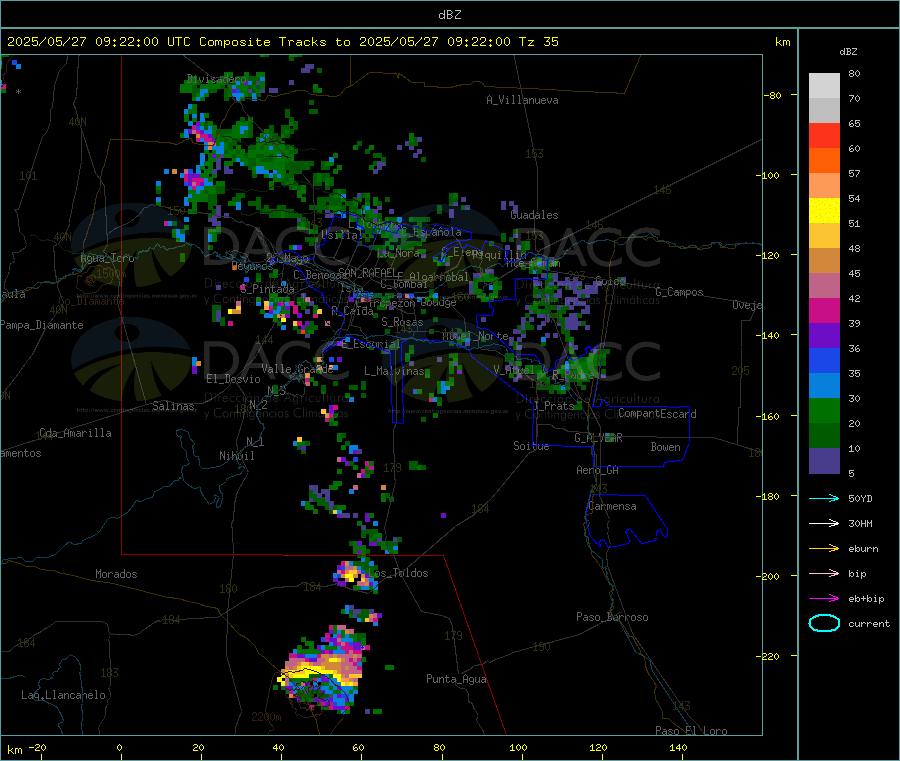Select the purple 36-39 dBZ swatch

824,336
